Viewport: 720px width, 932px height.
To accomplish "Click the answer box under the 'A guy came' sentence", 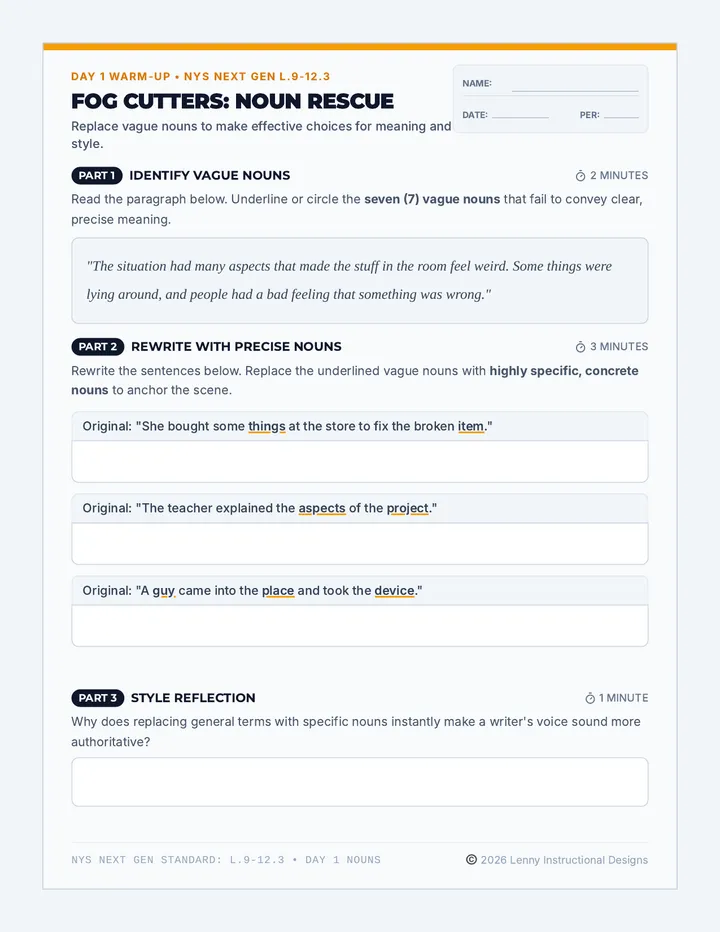I will pos(360,625).
